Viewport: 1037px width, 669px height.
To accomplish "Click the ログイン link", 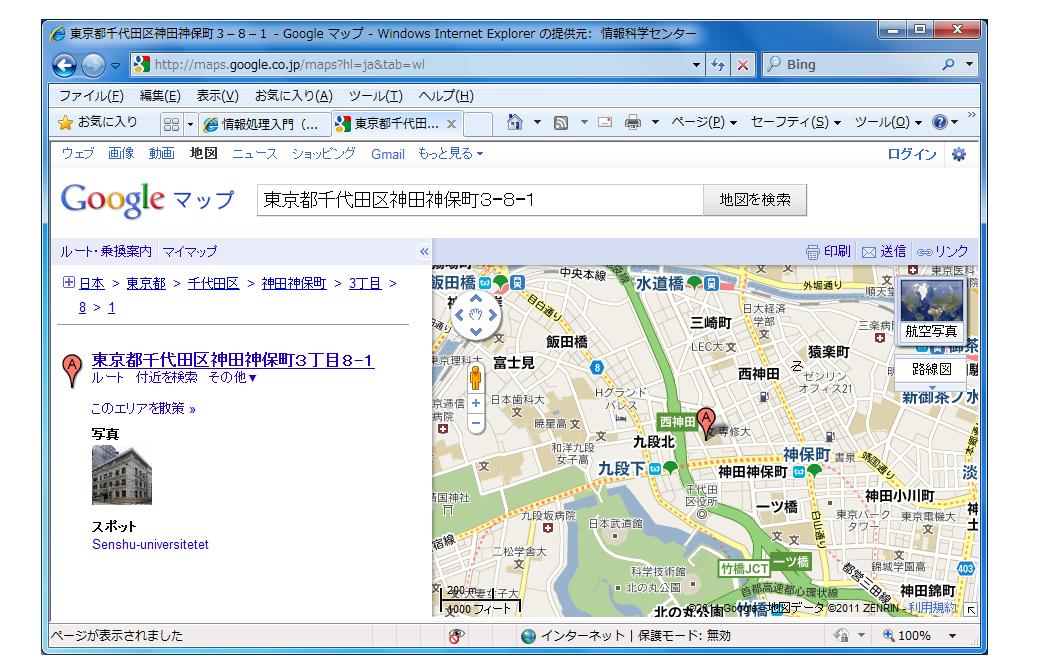I will click(x=911, y=154).
